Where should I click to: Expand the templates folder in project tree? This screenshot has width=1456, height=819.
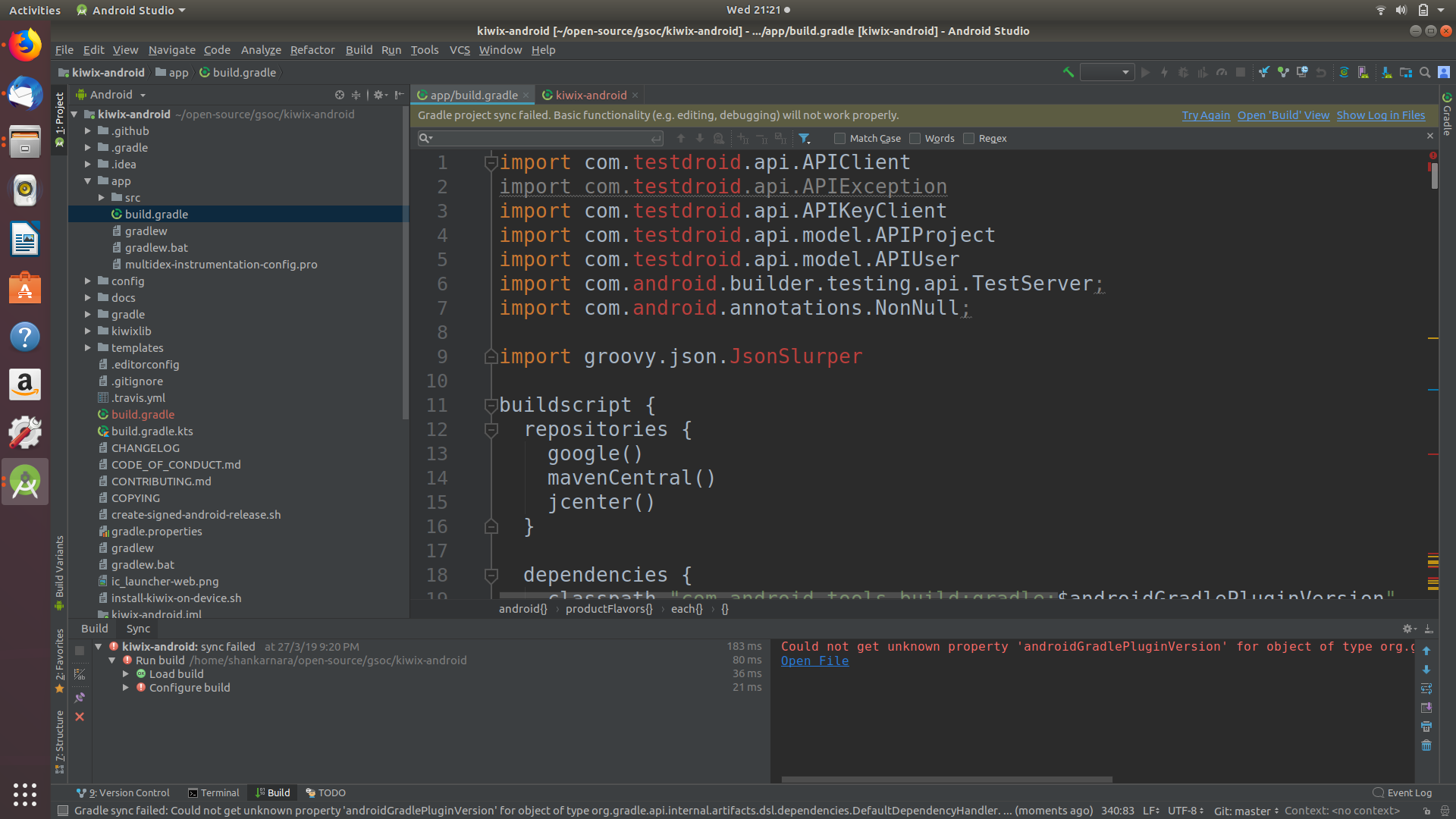[x=88, y=348]
